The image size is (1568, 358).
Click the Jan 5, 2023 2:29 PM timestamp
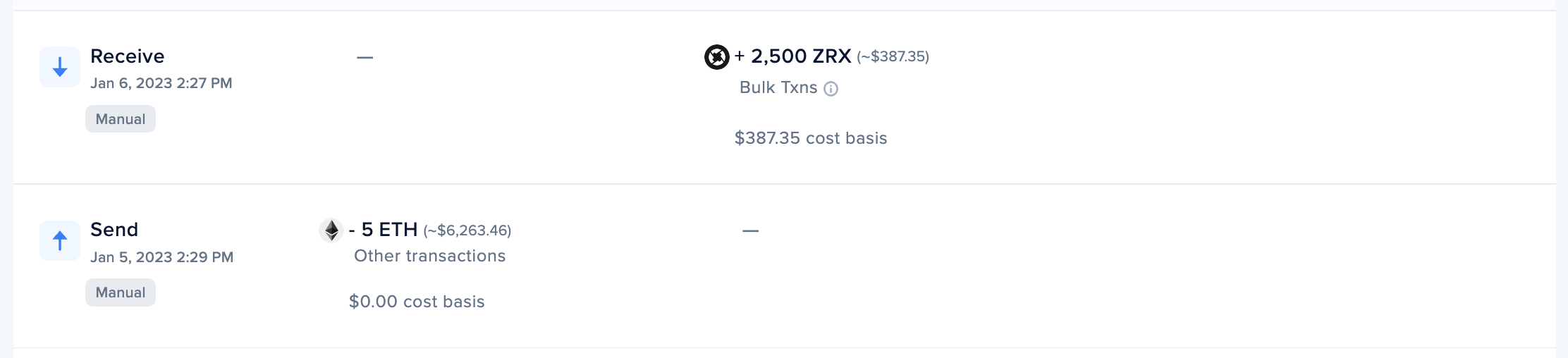coord(162,257)
